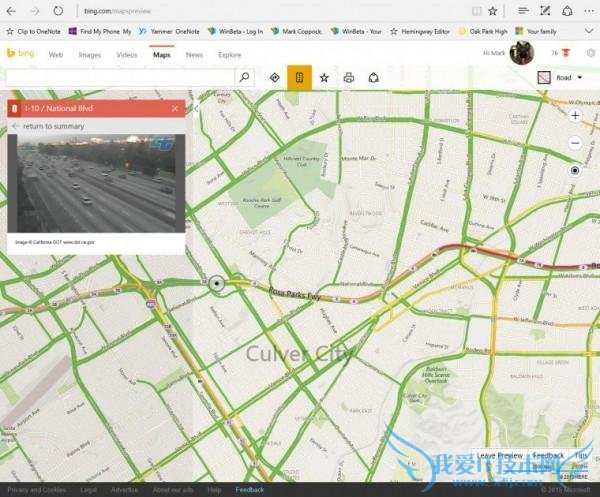Viewport: 600px width, 497px height.
Task: Print the map with printer icon
Action: coord(349,78)
